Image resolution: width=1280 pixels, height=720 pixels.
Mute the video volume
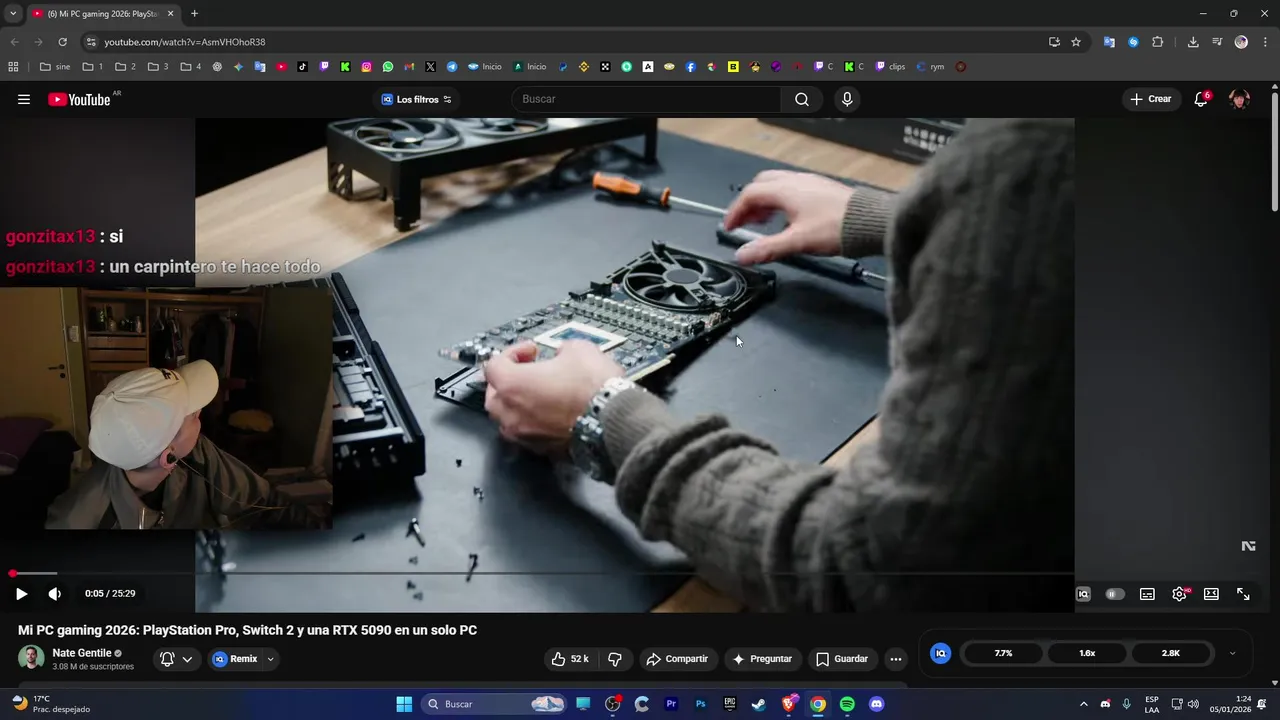[54, 594]
